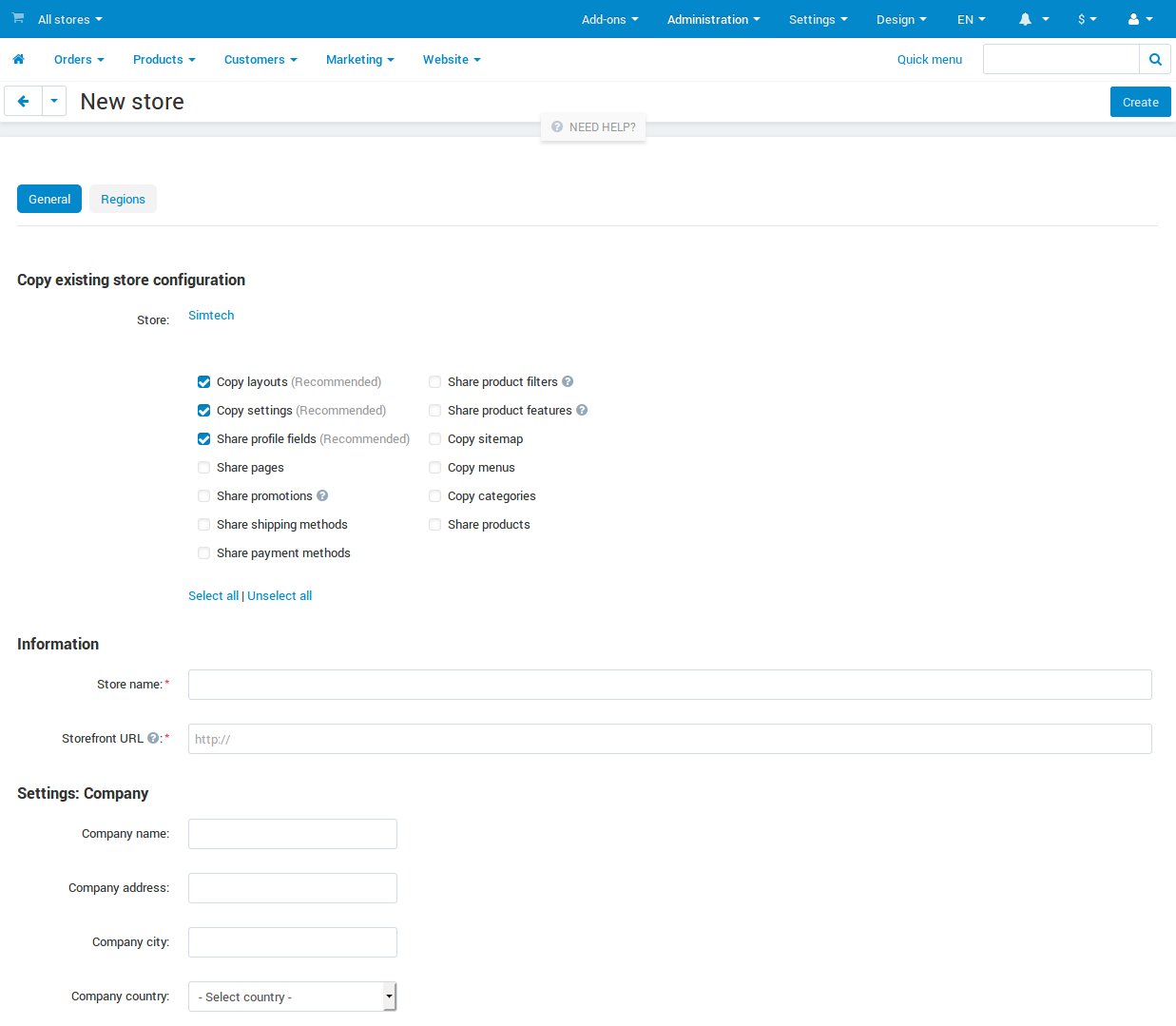Viewport: 1176px width, 1026px height.
Task: Click the Company name input field
Action: click(293, 834)
